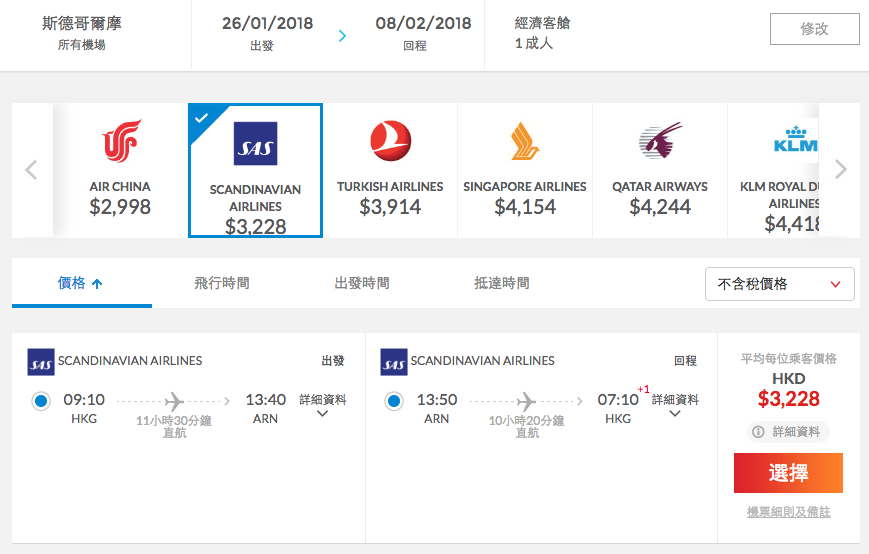The height and width of the screenshot is (554, 869).
Task: Click the info icon beside 詳細資料 under price
Action: coord(759,432)
